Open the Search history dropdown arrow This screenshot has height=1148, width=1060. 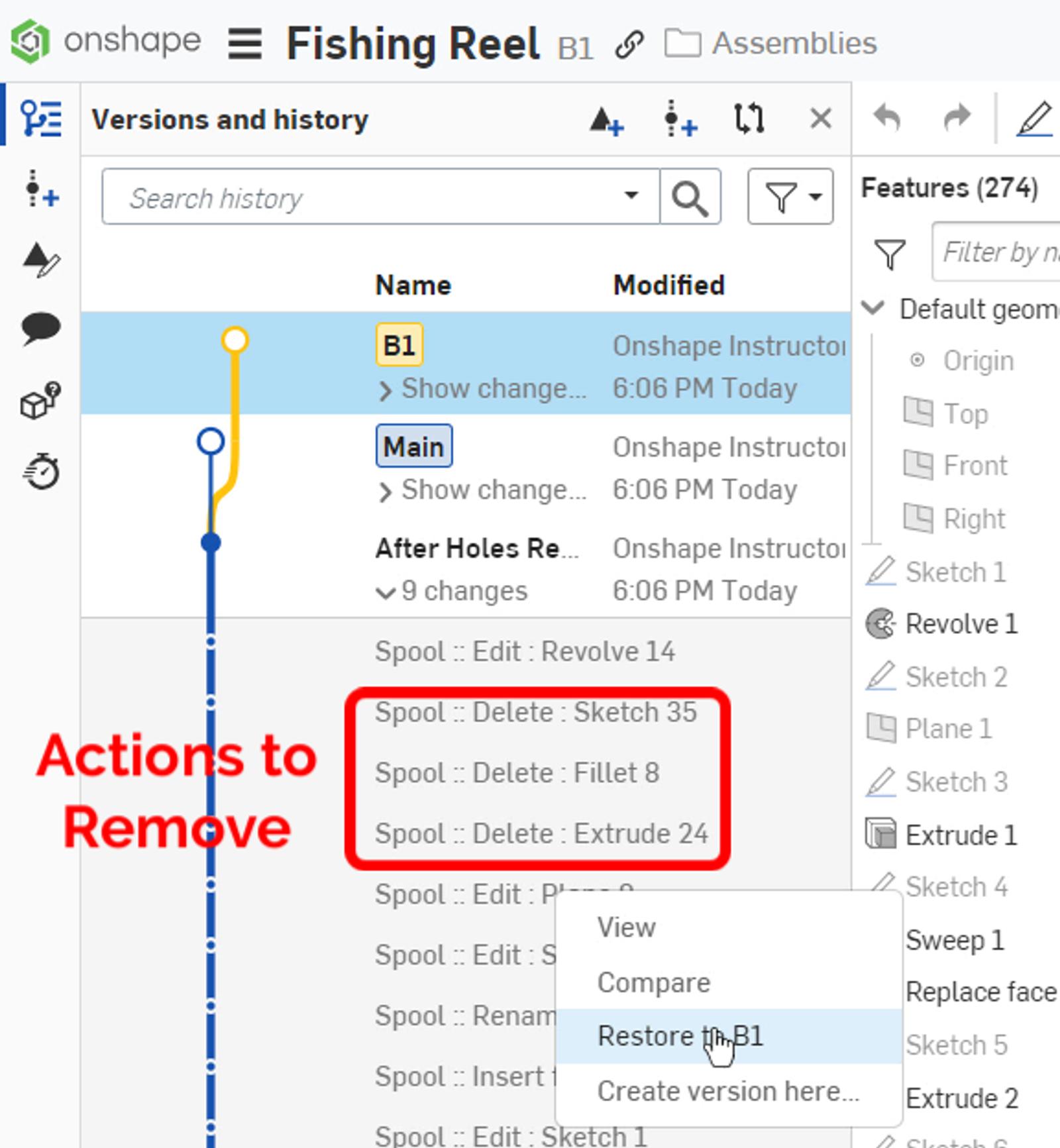(x=631, y=195)
